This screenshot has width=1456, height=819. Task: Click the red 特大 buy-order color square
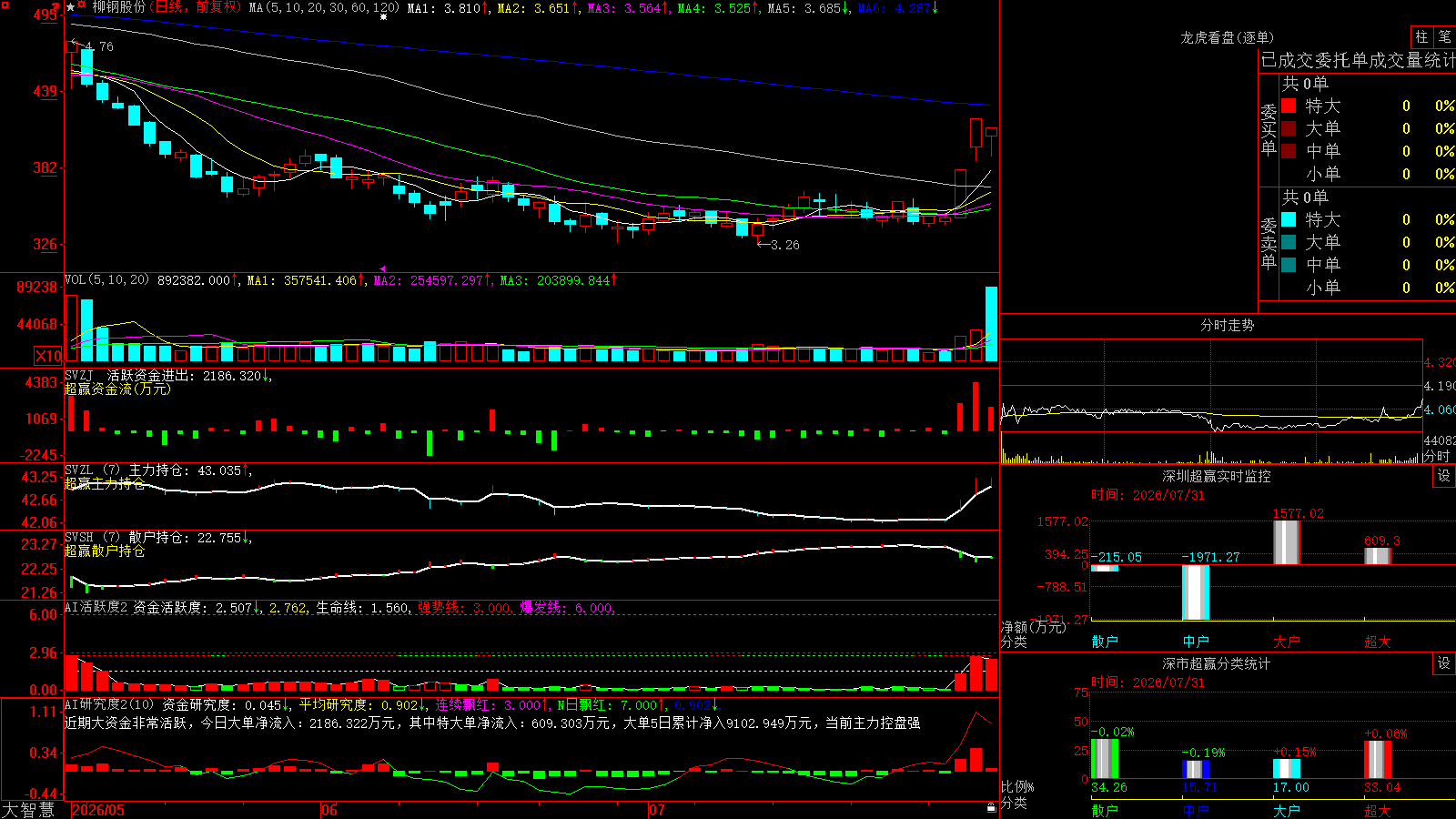pyautogui.click(x=1289, y=106)
